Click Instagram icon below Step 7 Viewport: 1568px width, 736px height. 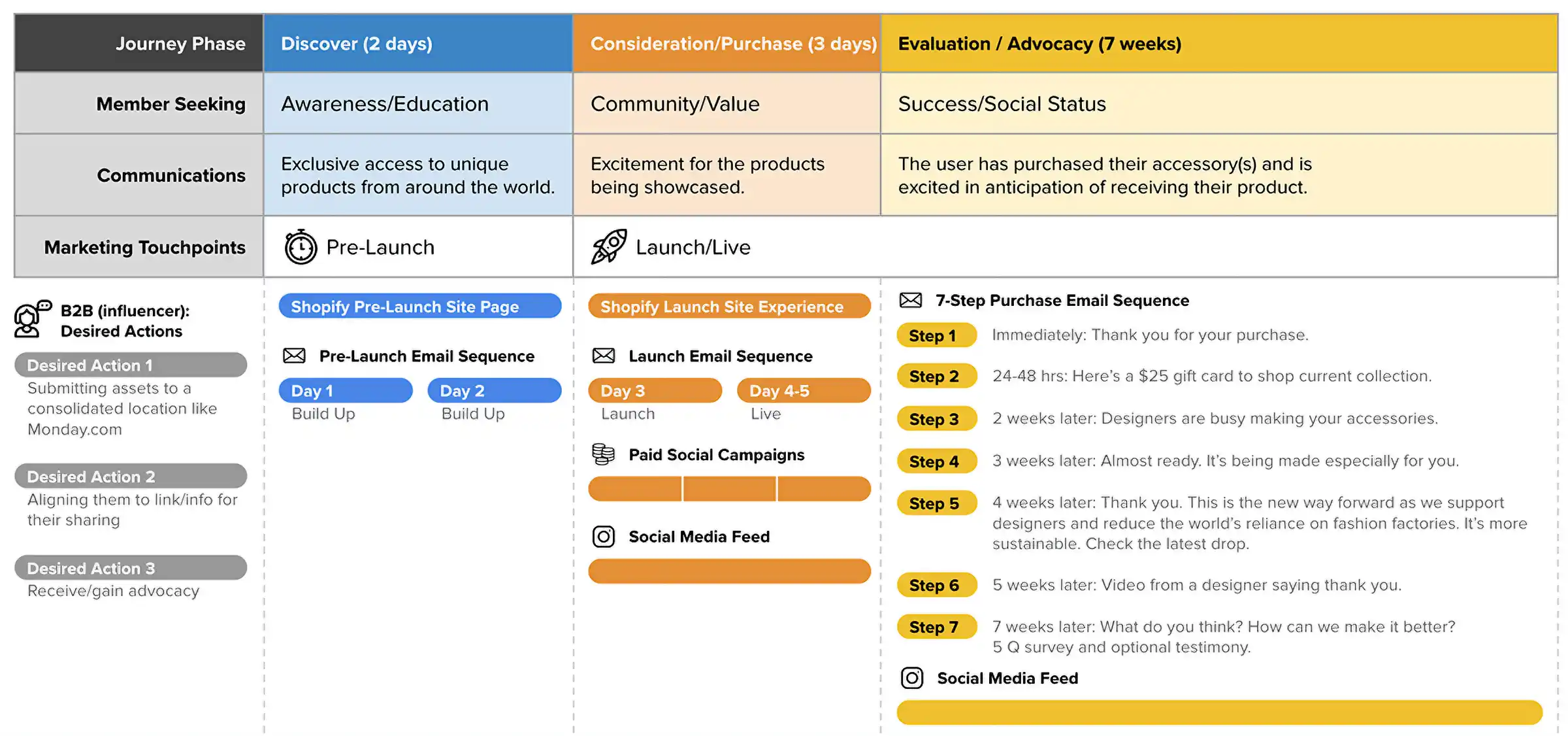pyautogui.click(x=912, y=678)
